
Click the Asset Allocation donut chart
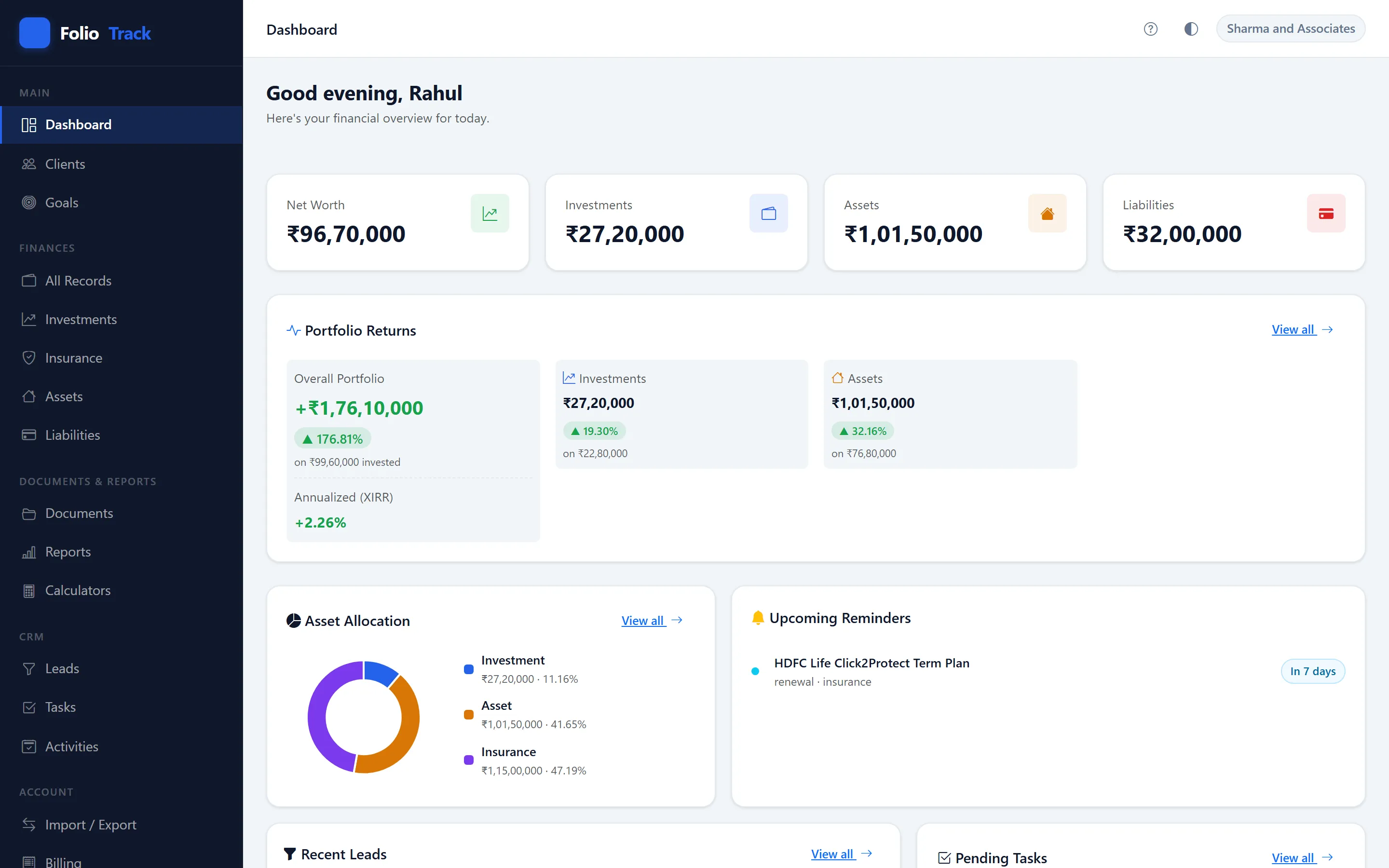tap(363, 717)
